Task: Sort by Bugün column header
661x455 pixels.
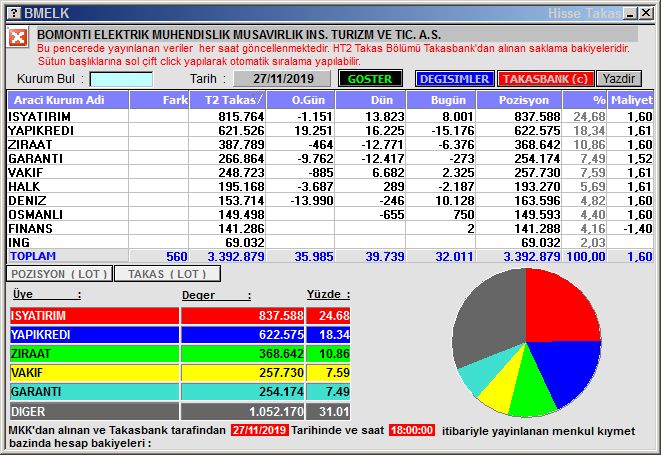Action: (441, 100)
